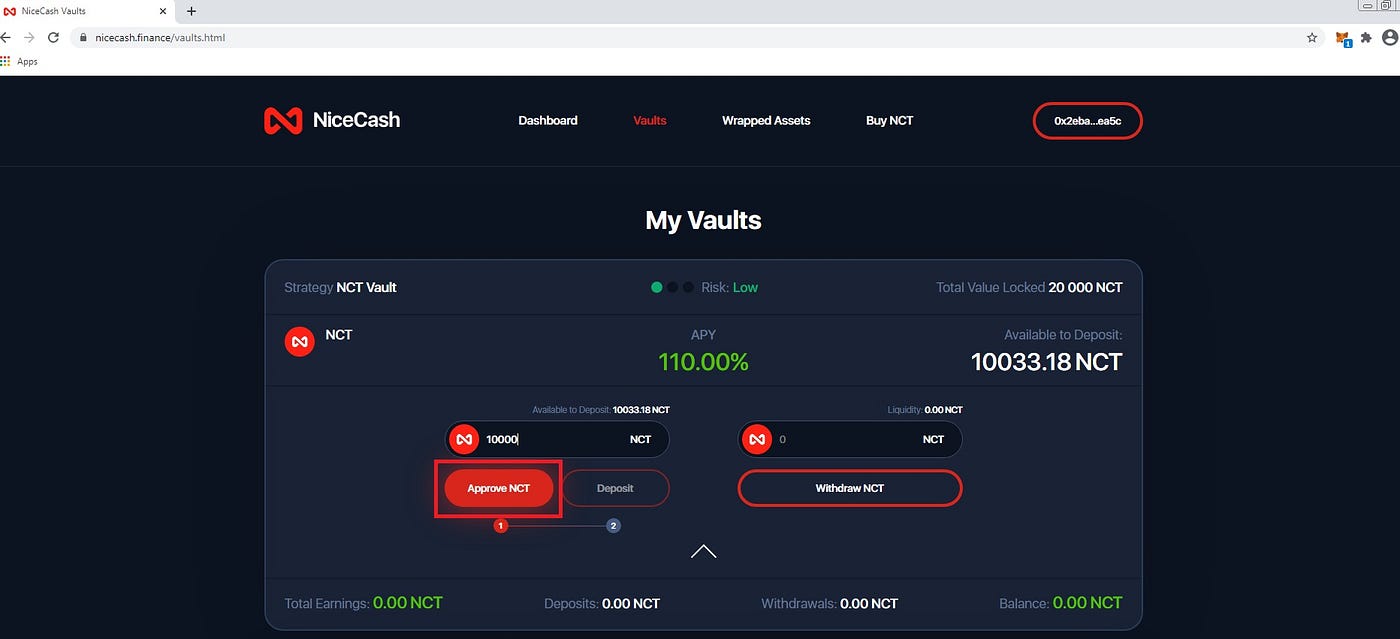Click the NiceCash logo
Image resolution: width=1400 pixels, height=639 pixels.
(x=332, y=121)
